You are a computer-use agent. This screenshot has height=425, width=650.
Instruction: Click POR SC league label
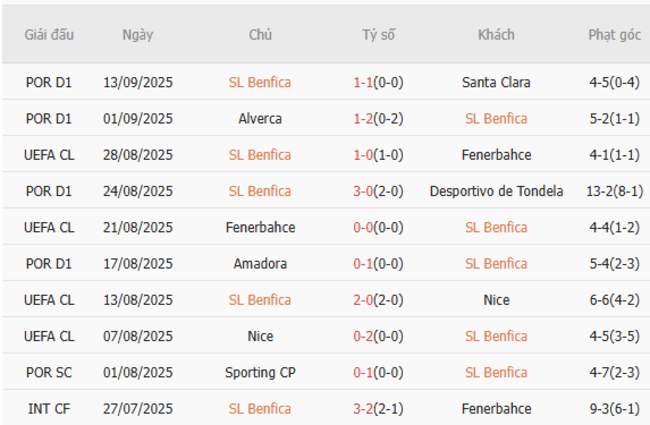[49, 373]
